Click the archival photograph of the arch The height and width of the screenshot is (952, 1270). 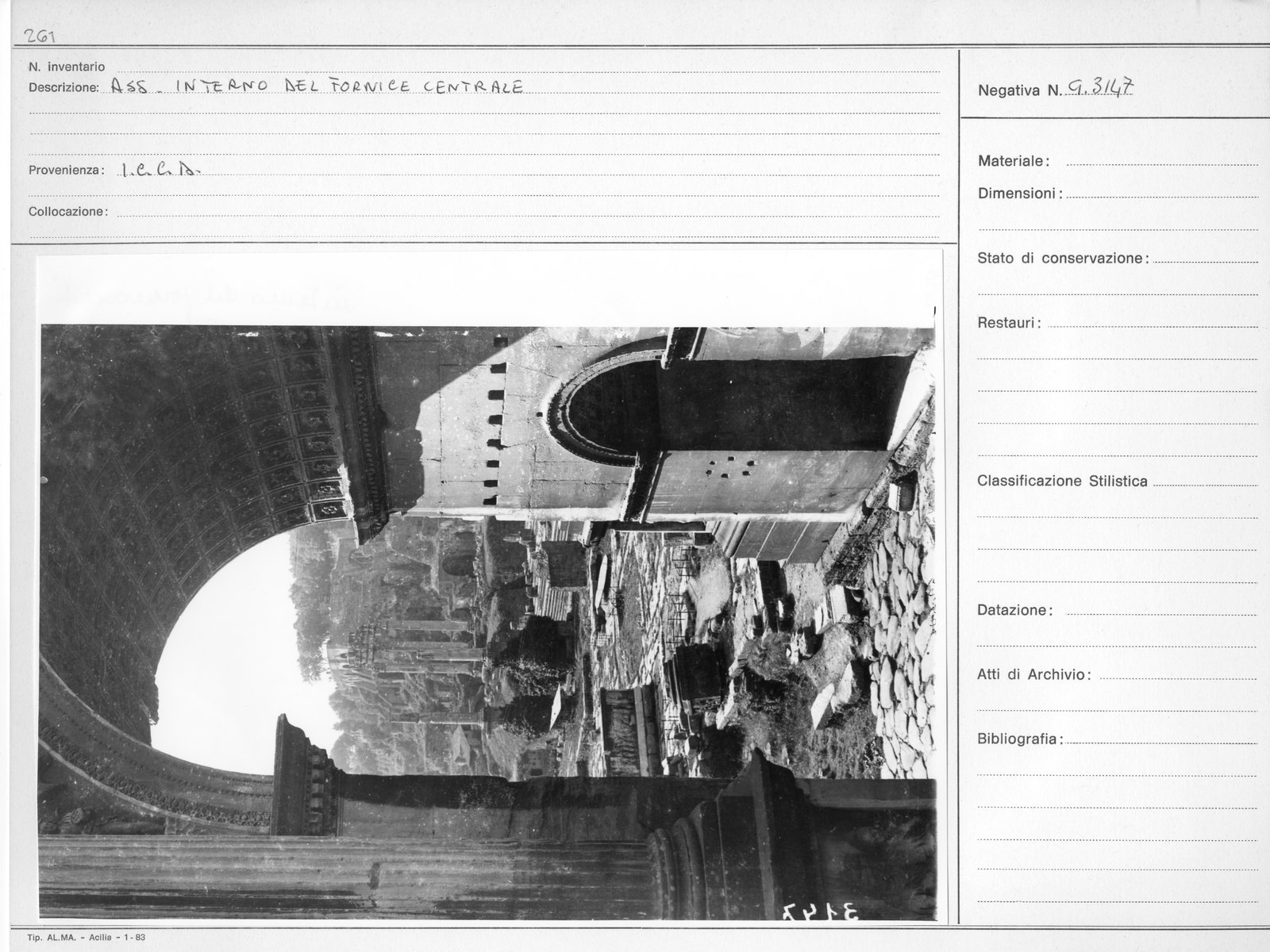coord(487,622)
